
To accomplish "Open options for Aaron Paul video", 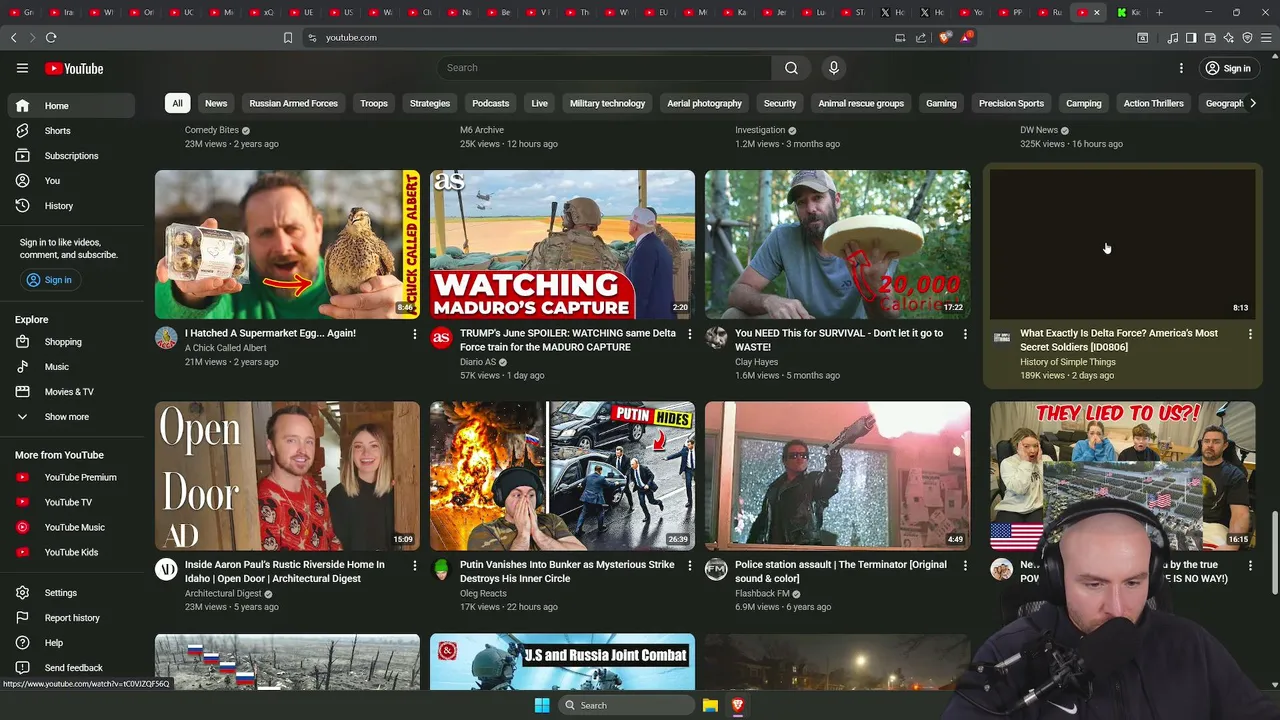I will (414, 566).
